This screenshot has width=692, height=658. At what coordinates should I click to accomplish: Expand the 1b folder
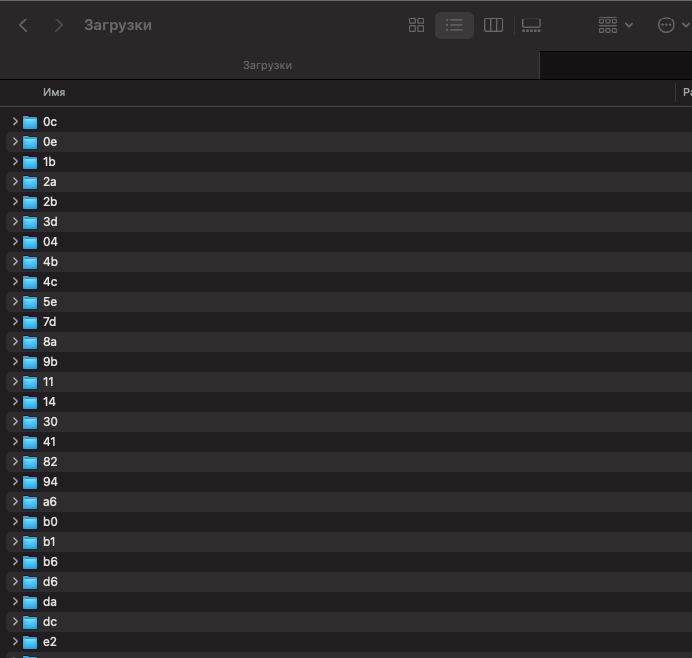(x=15, y=162)
